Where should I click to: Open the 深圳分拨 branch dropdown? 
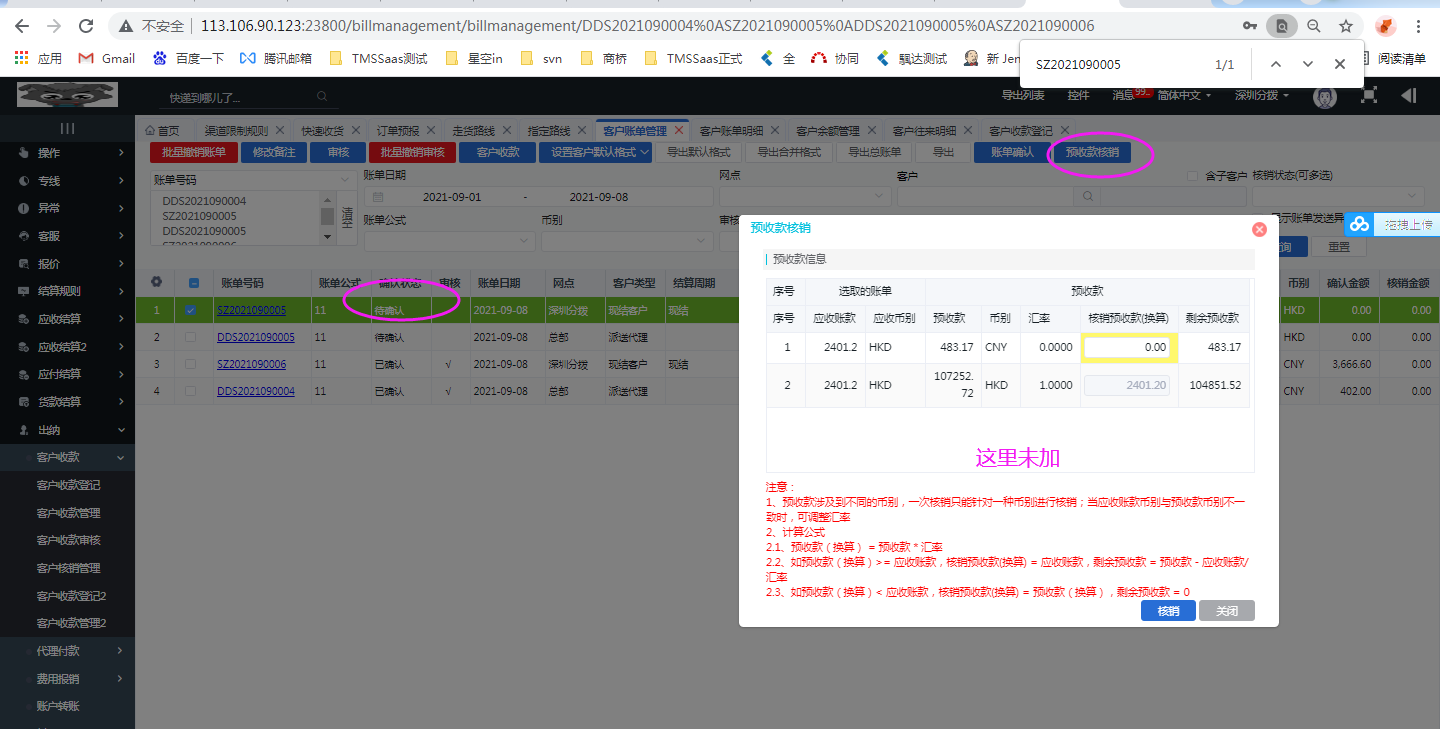click(x=1261, y=96)
